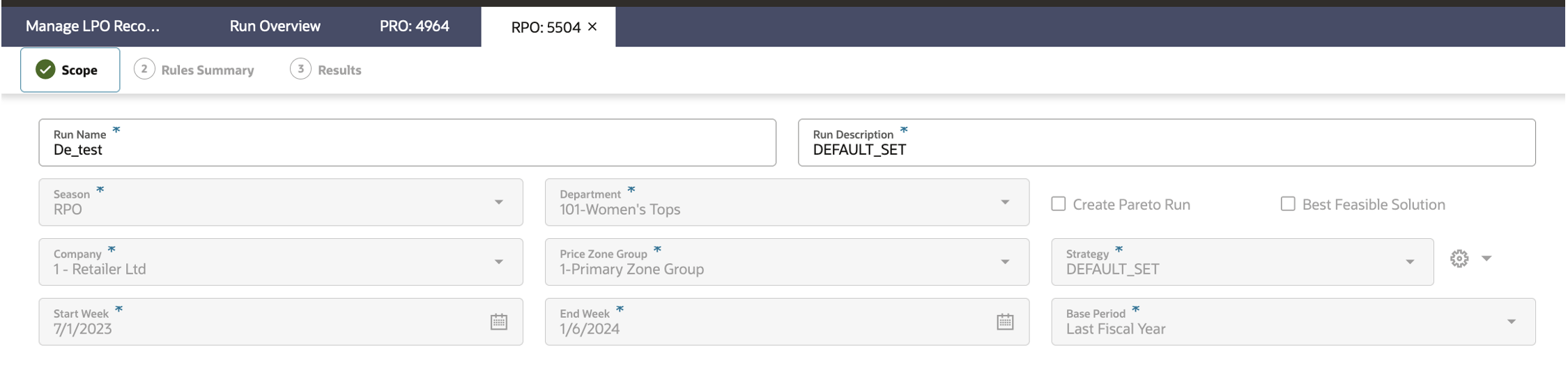
Task: Open the Rules Summary step
Action: (207, 70)
